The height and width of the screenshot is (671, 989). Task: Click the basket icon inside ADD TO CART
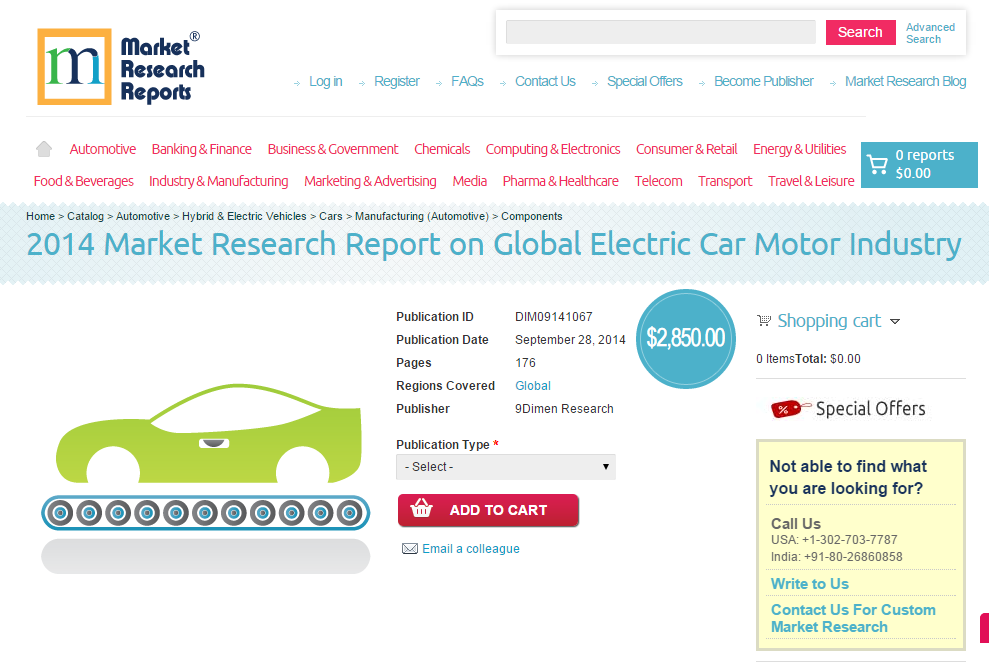424,510
